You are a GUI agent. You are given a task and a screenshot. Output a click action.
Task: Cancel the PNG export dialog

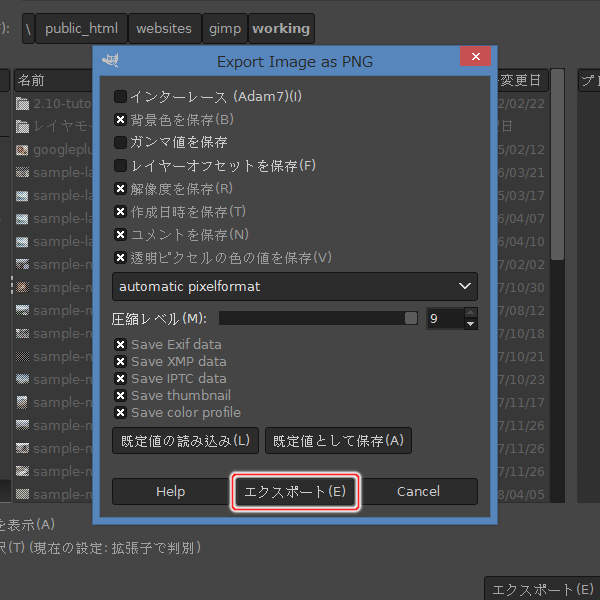click(419, 492)
